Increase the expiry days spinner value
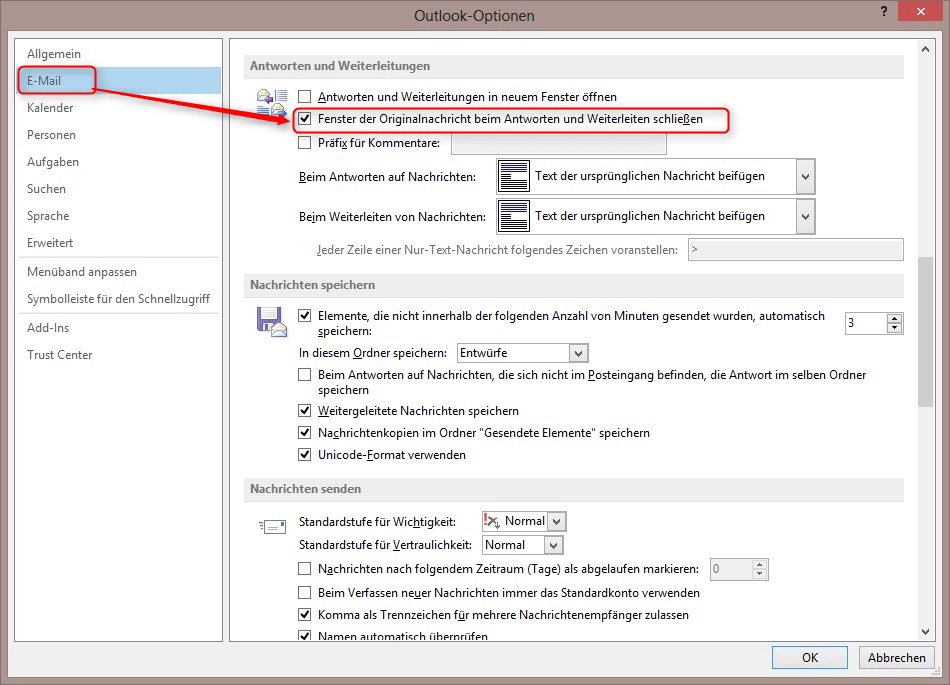Viewport: 950px width, 685px height. pos(759,564)
